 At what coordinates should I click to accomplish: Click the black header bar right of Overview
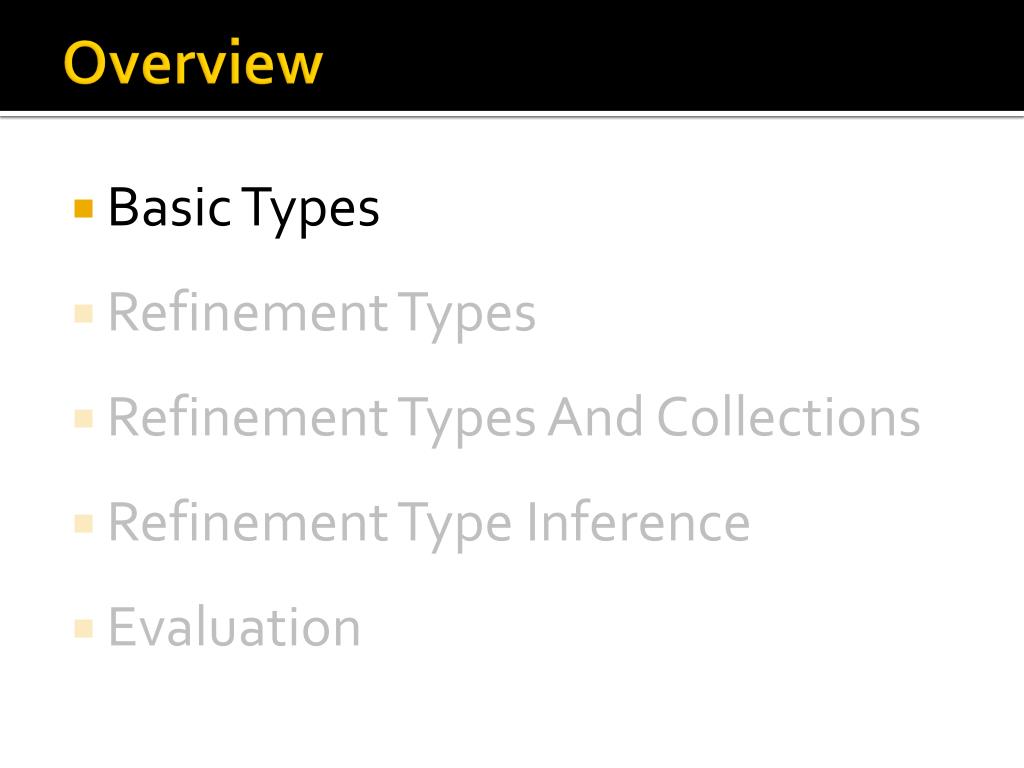click(x=673, y=56)
